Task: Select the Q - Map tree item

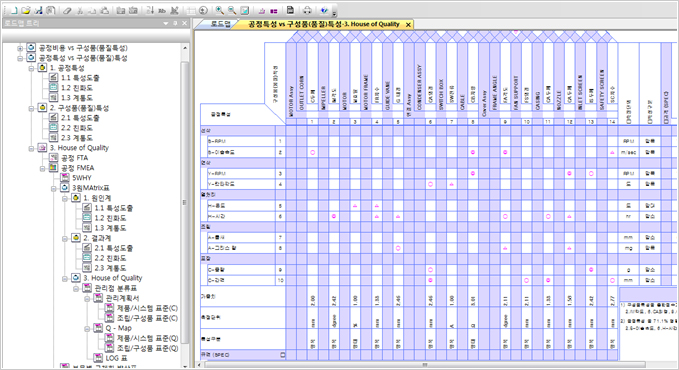Action: [x=119, y=328]
